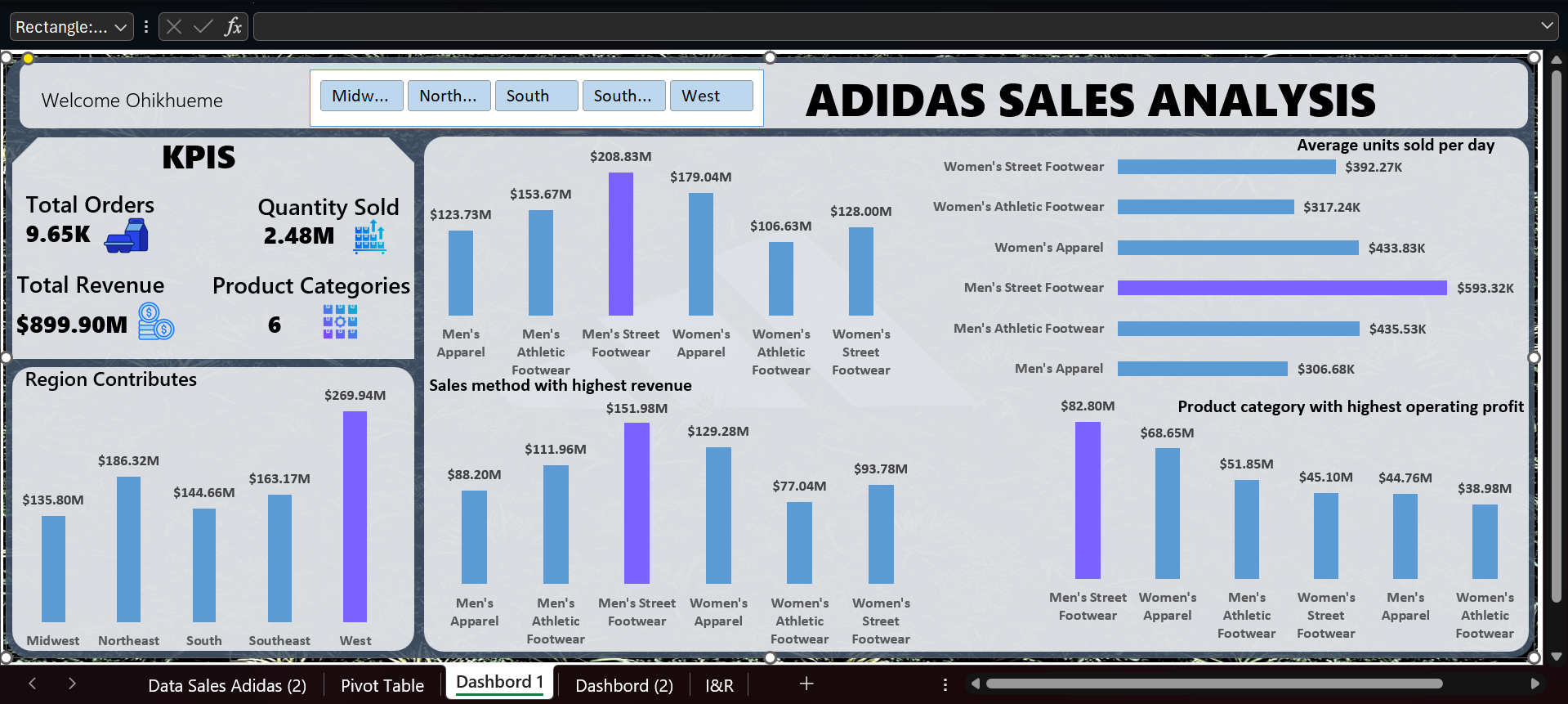The height and width of the screenshot is (704, 1568).
Task: Select South slicer button
Action: [536, 96]
